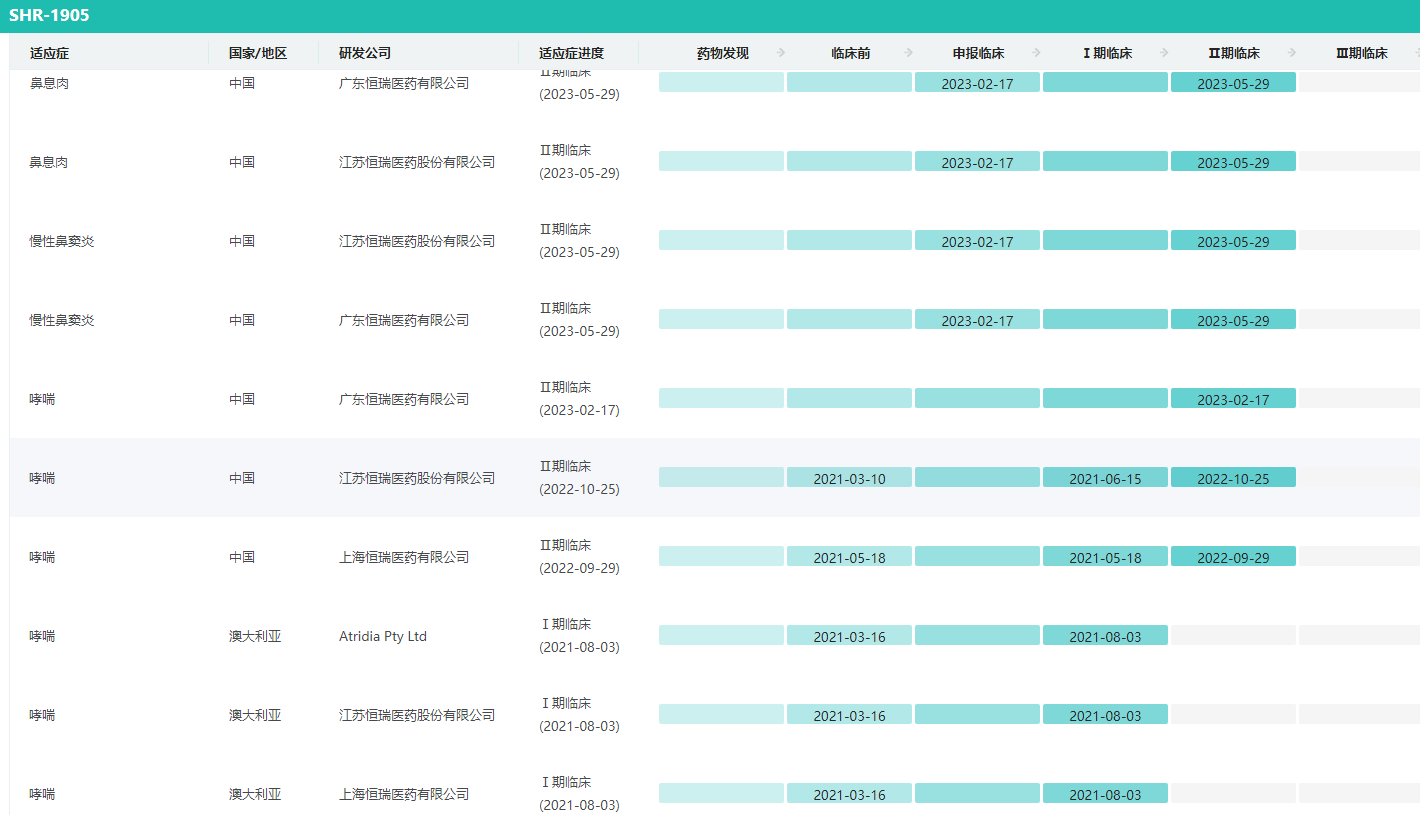Click the arrow icon after Ⅰ期临床 header
1420x815 pixels.
pos(1164,53)
